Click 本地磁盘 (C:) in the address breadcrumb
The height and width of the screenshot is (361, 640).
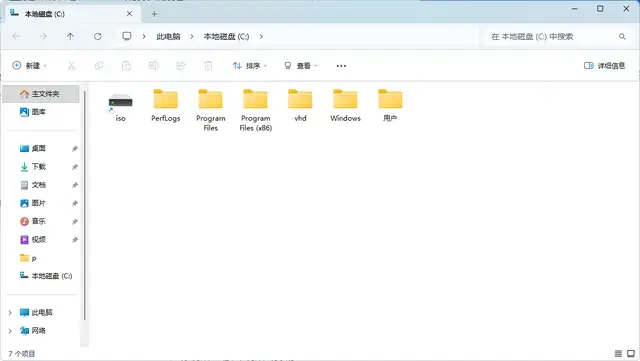[226, 36]
